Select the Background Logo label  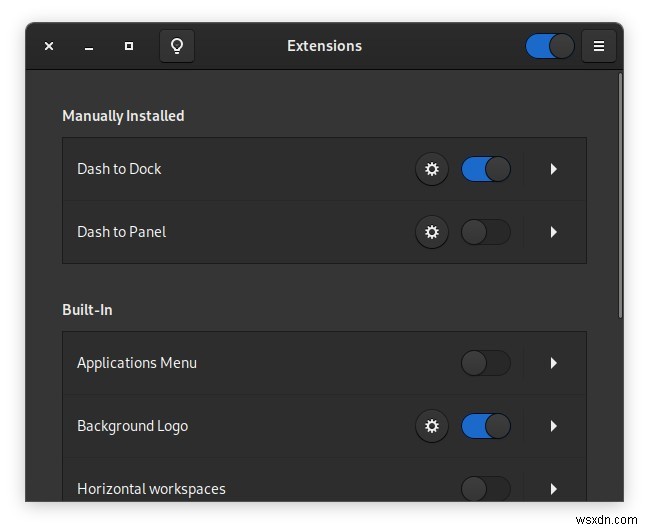(x=132, y=426)
